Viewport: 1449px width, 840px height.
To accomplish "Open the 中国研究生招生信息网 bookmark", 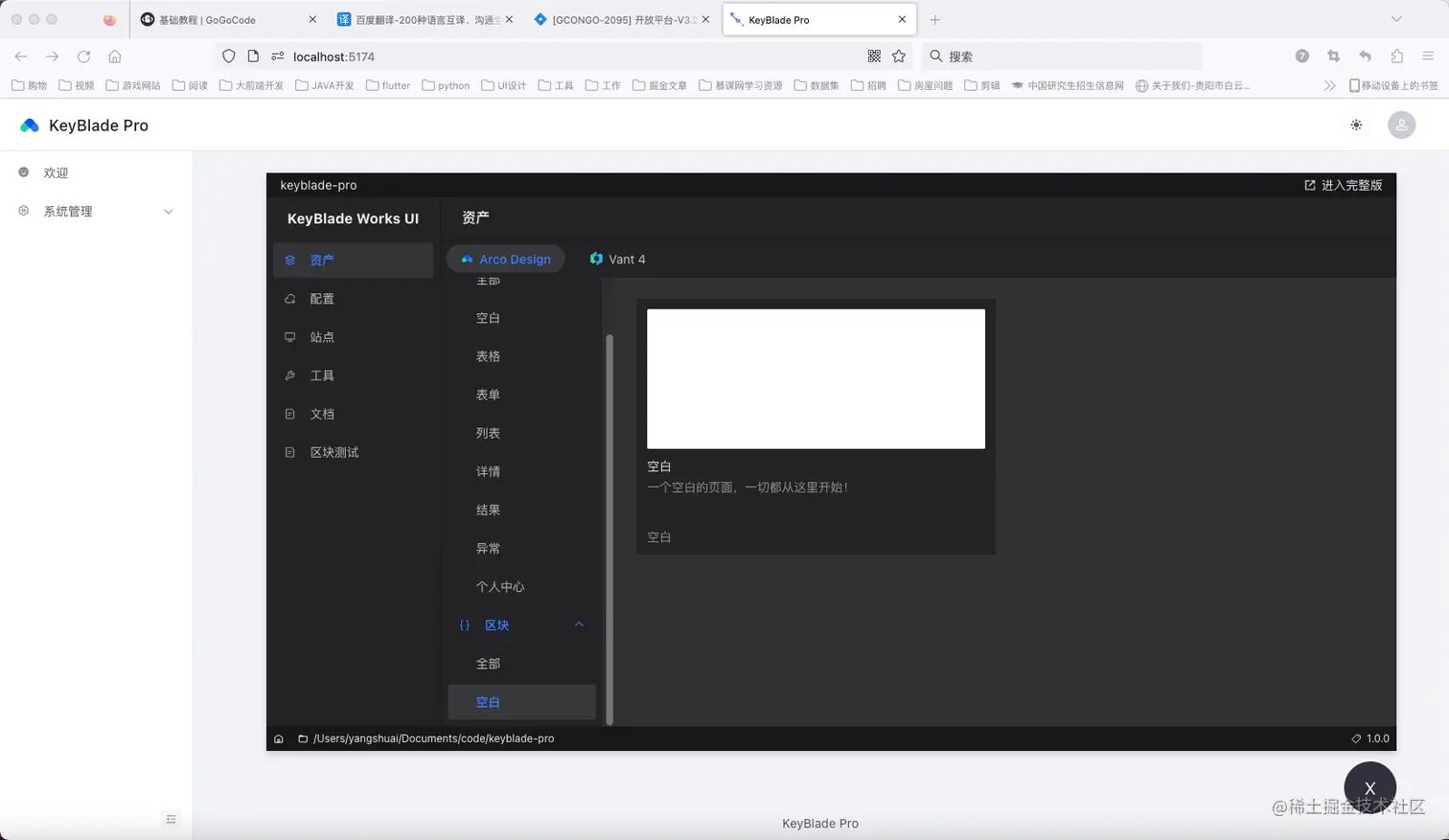I will click(x=1068, y=85).
